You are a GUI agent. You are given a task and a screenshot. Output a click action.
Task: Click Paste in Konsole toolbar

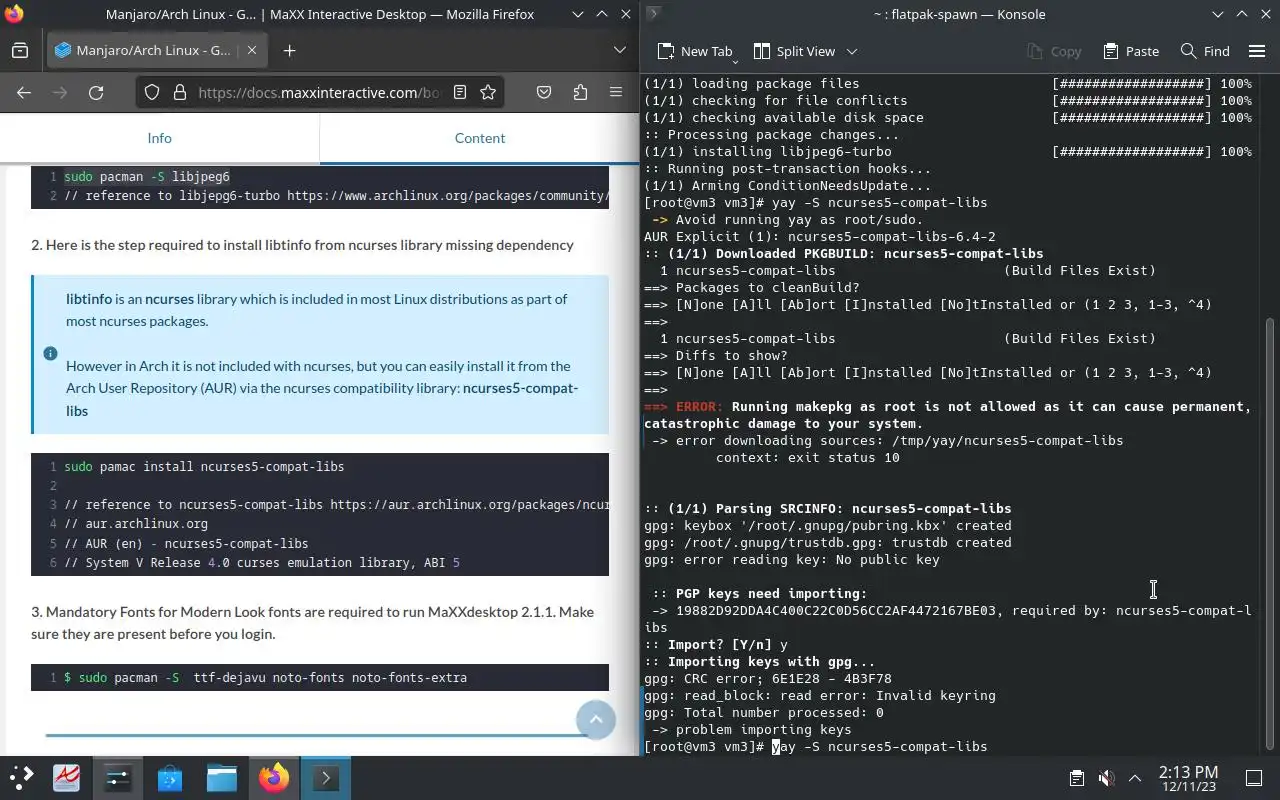coord(1131,51)
